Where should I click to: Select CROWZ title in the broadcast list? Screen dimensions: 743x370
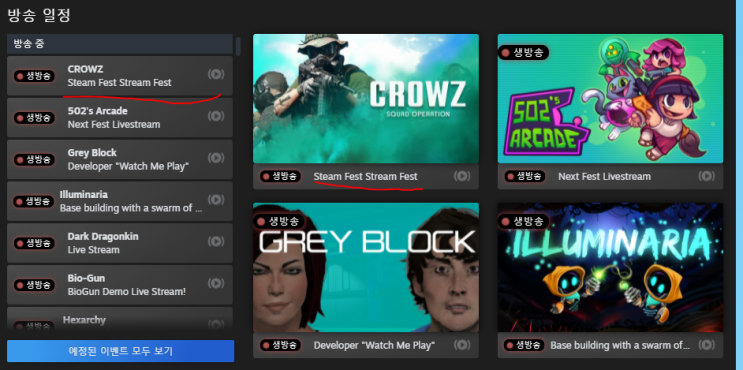click(85, 69)
